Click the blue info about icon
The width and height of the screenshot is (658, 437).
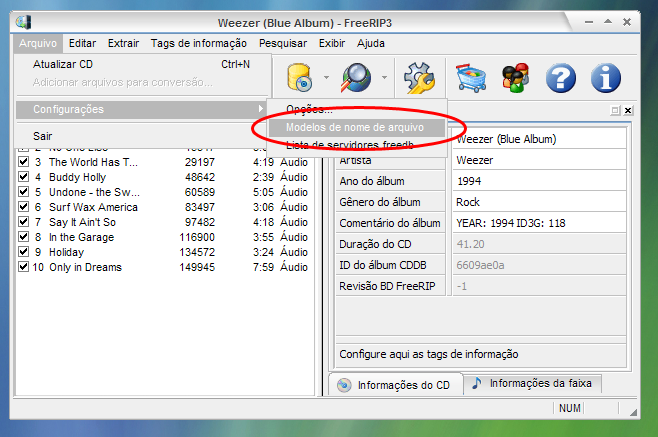click(606, 78)
